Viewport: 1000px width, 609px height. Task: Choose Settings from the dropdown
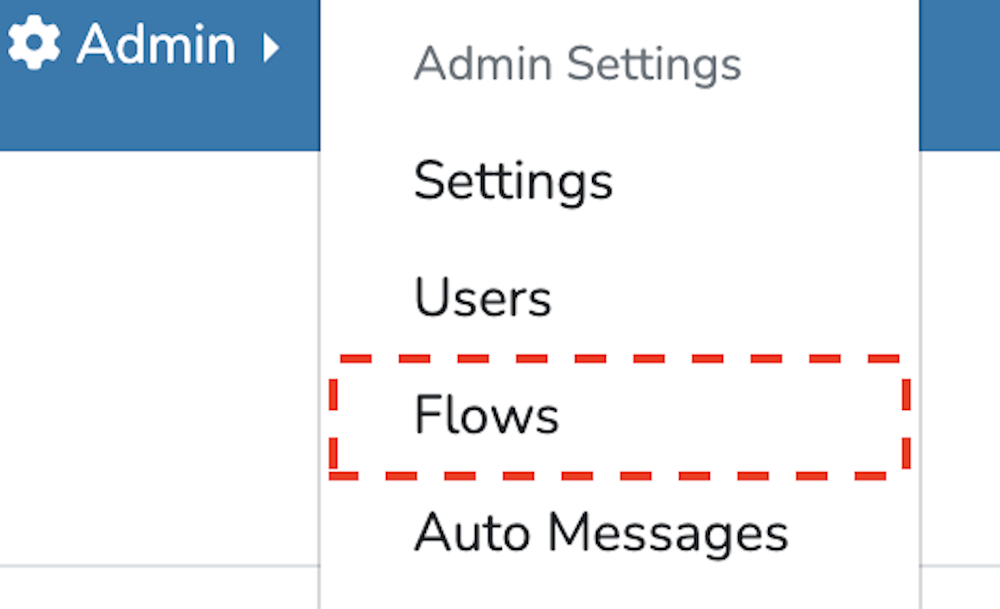coord(514,182)
